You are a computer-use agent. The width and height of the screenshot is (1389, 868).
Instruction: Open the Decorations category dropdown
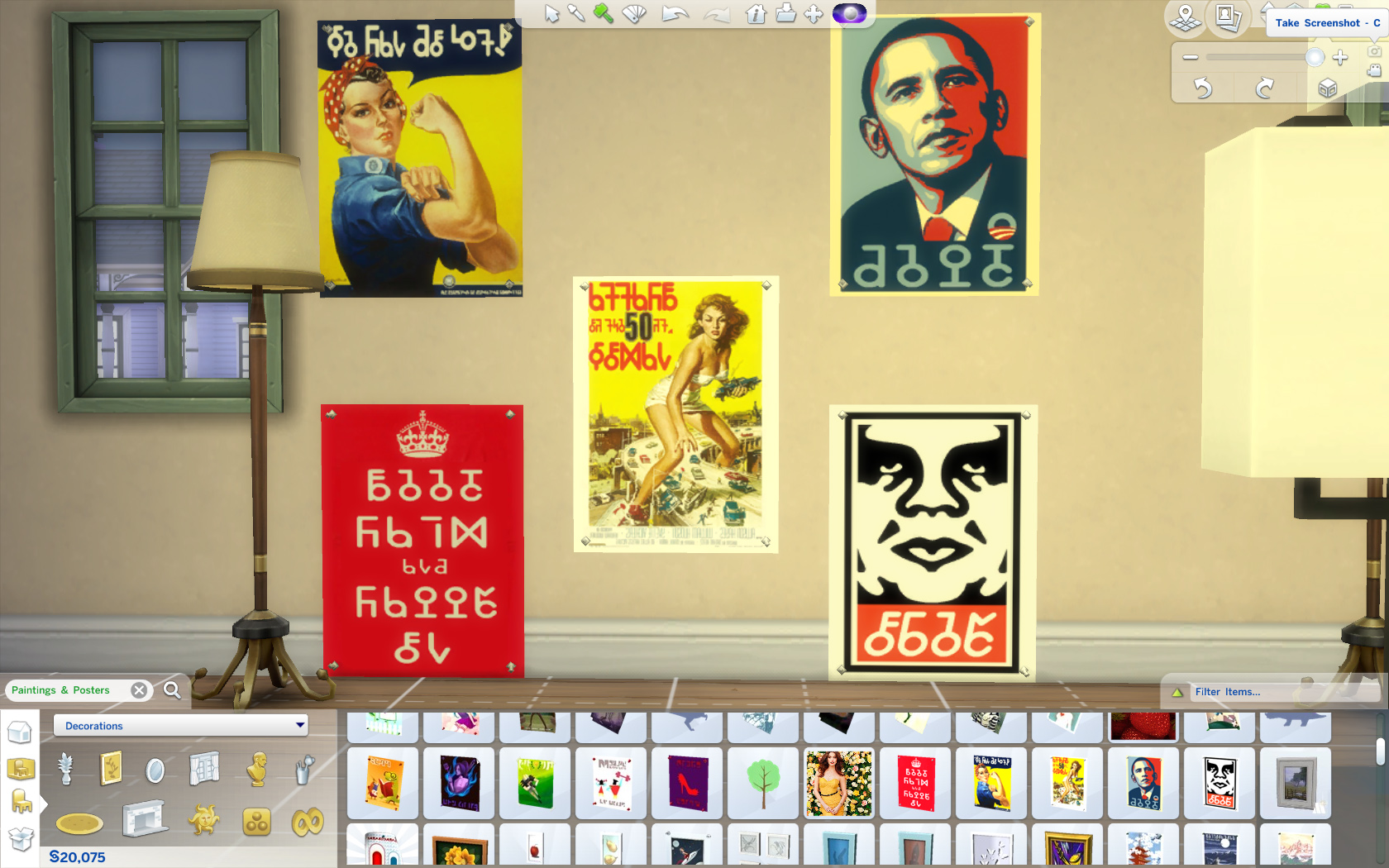click(x=180, y=726)
